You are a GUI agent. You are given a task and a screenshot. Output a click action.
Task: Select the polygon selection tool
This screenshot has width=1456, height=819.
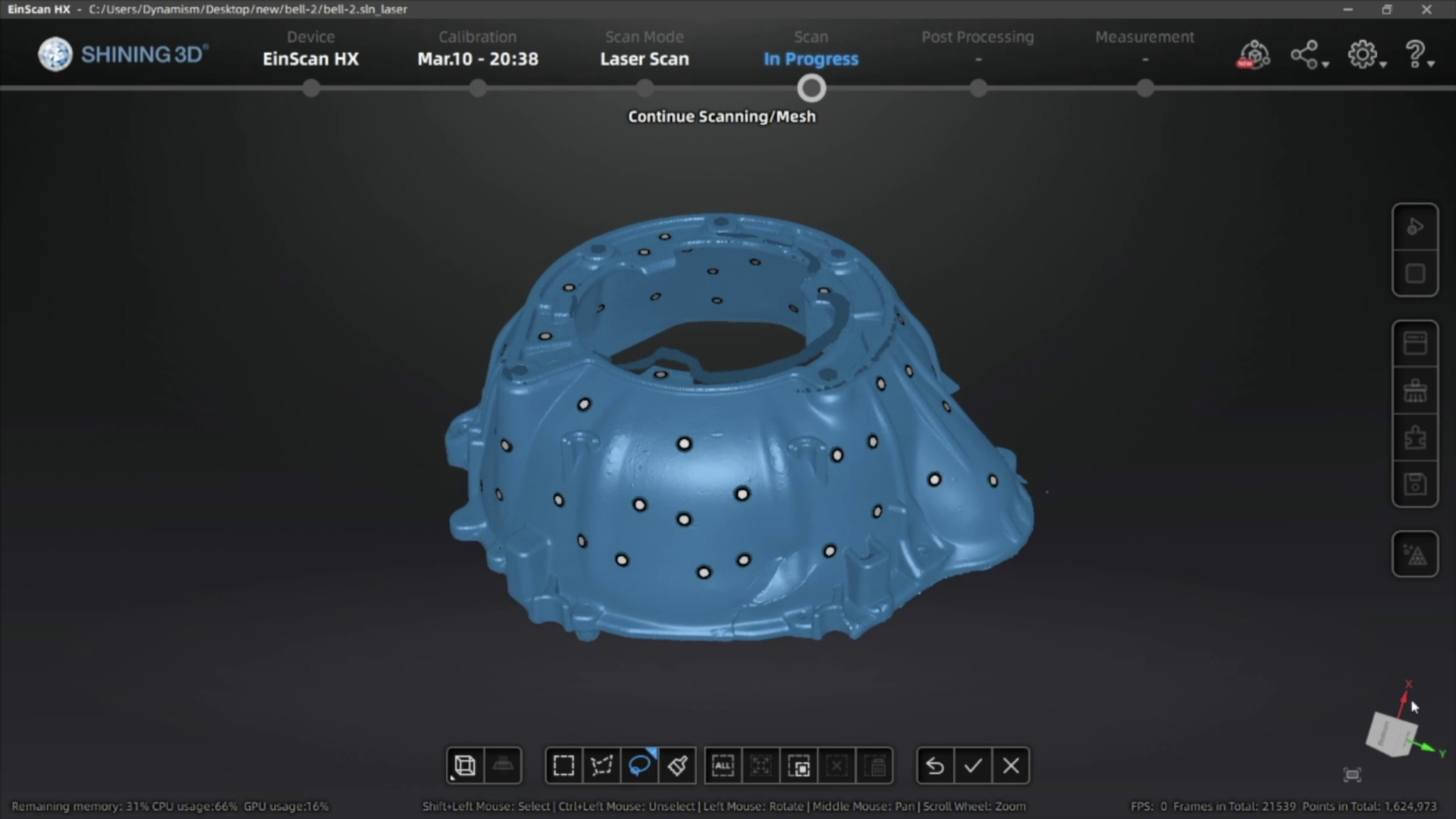(601, 766)
